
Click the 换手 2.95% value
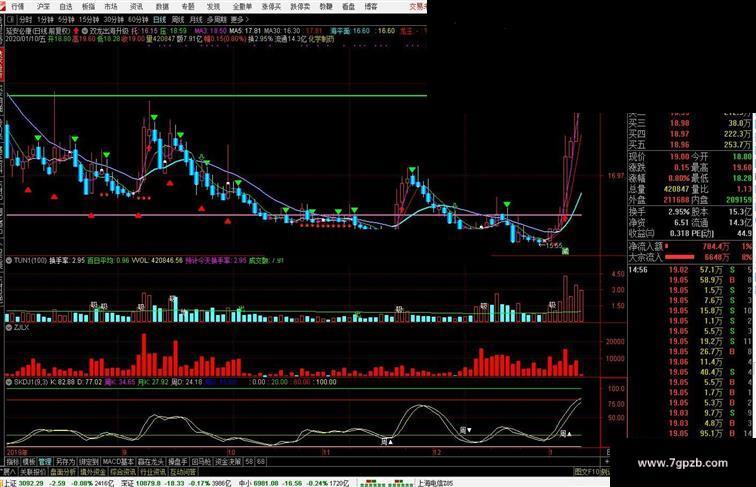click(679, 212)
